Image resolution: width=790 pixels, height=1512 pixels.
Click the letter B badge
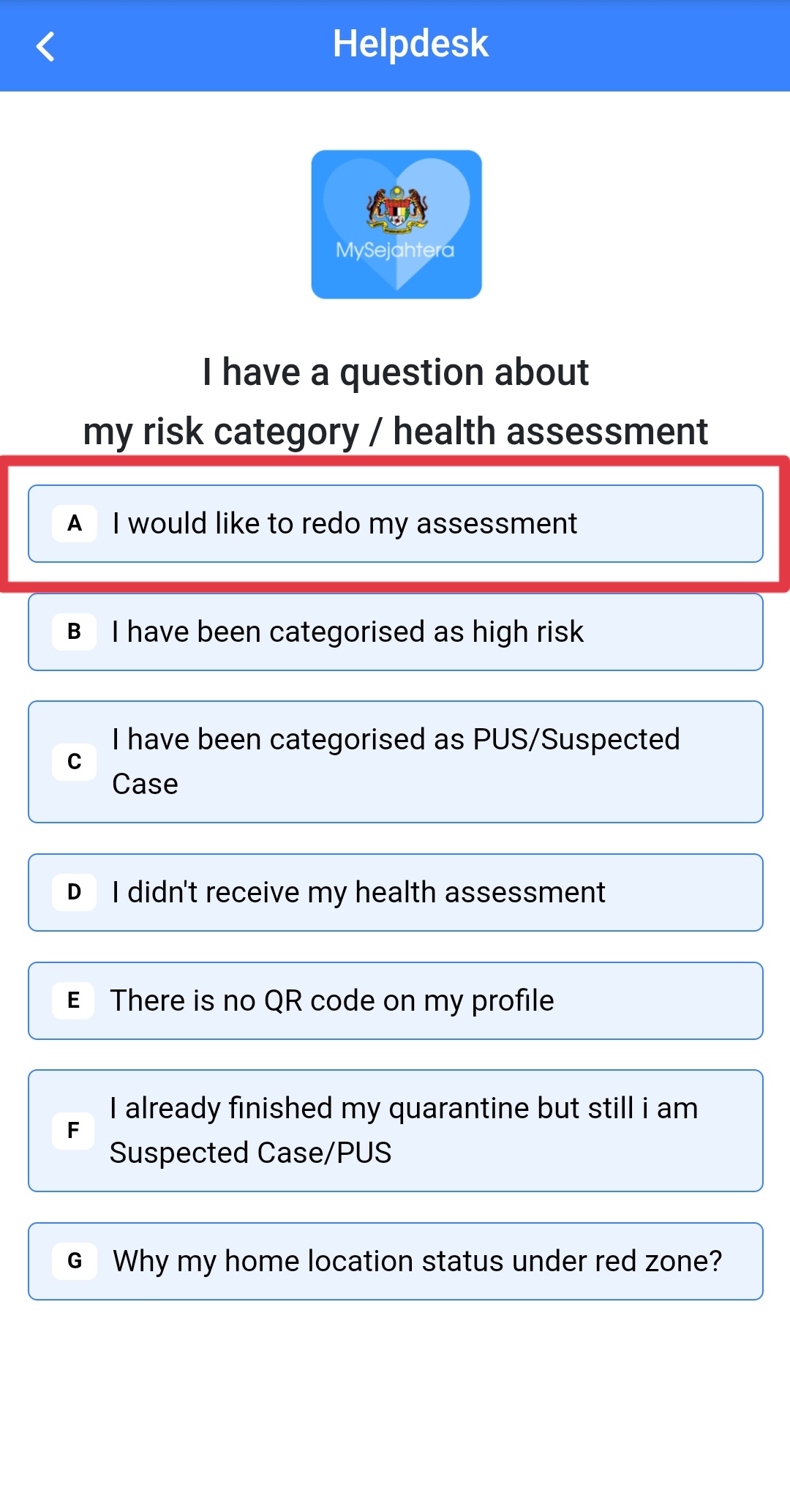coord(75,632)
